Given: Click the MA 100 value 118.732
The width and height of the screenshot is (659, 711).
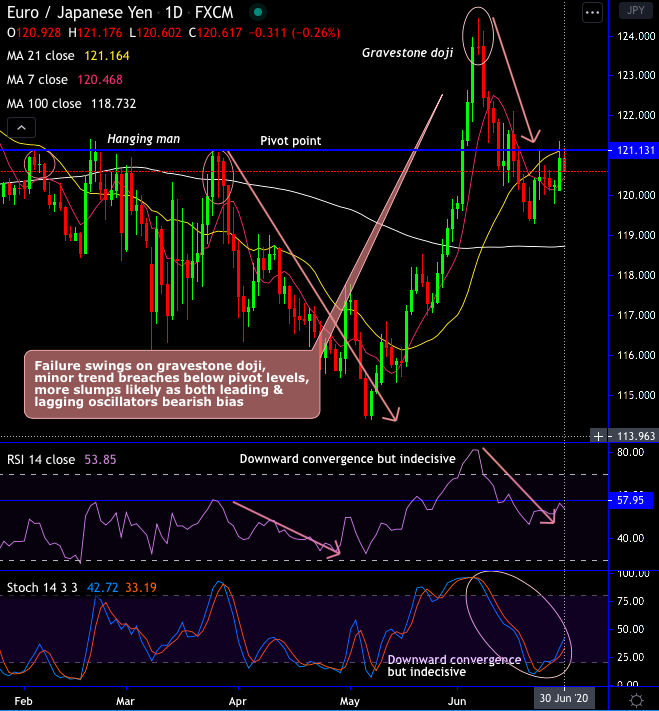Looking at the screenshot, I should (113, 104).
